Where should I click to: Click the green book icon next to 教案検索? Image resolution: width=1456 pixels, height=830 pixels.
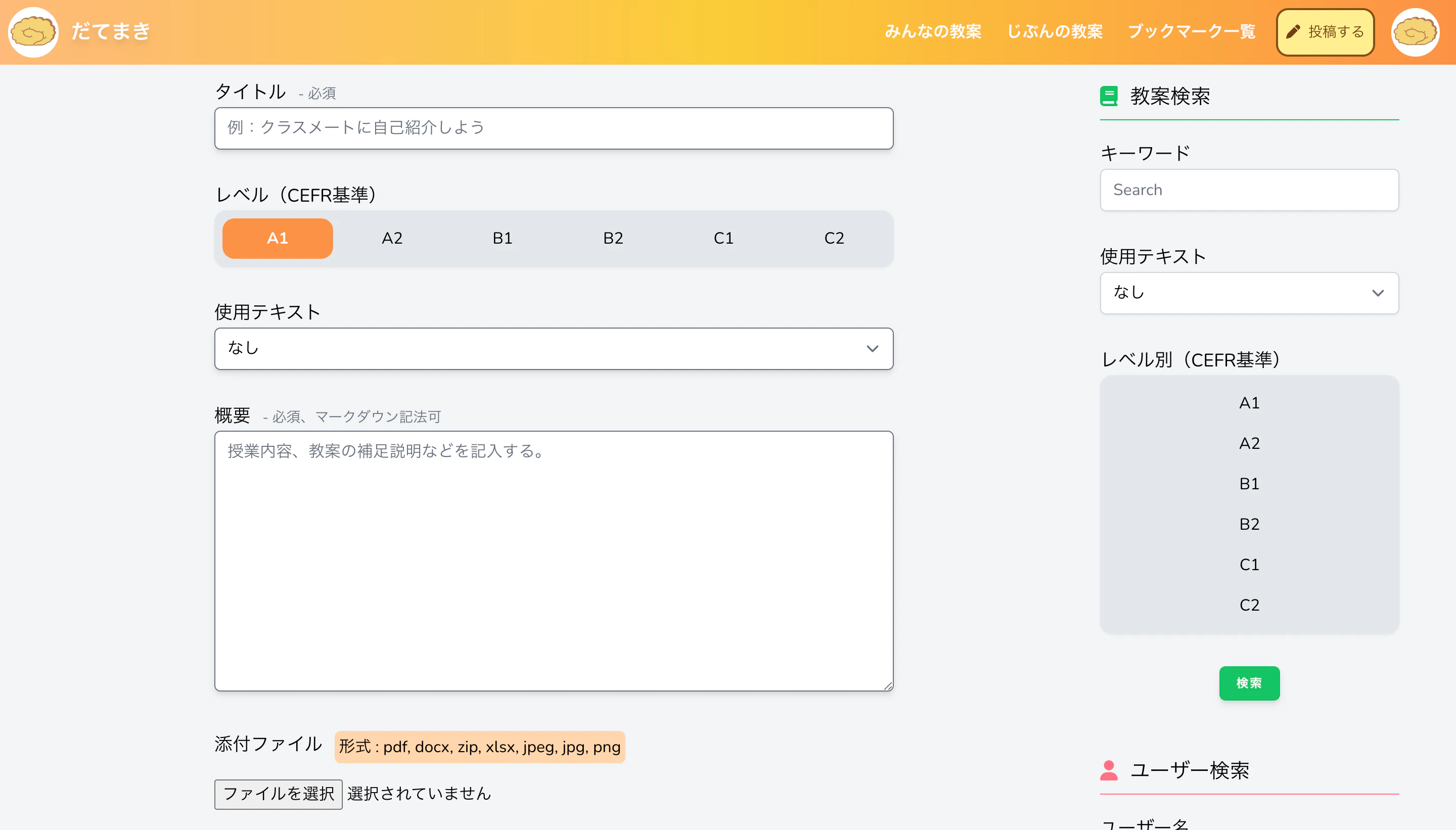click(1109, 96)
